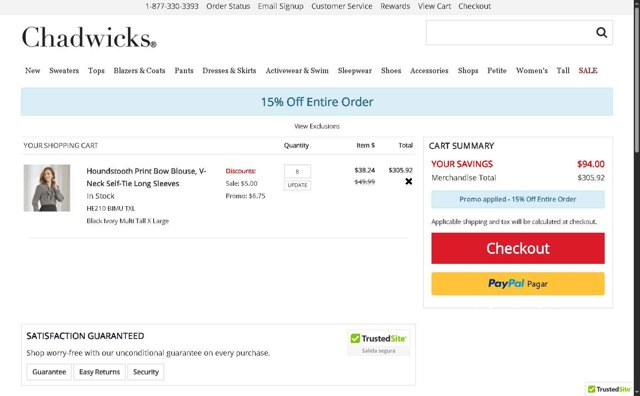
Task: Open the Tops category menu
Action: (x=96, y=71)
